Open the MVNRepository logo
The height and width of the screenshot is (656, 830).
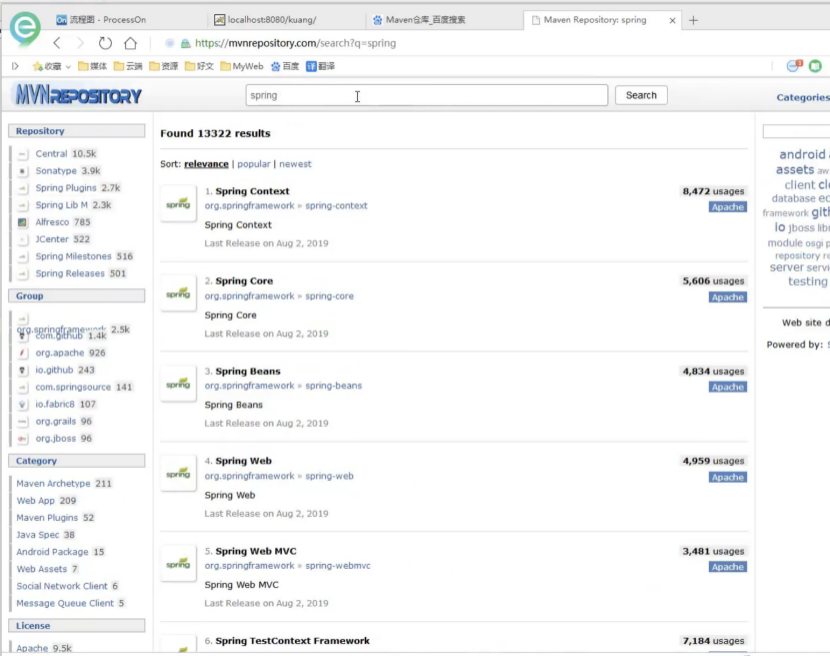pos(78,95)
